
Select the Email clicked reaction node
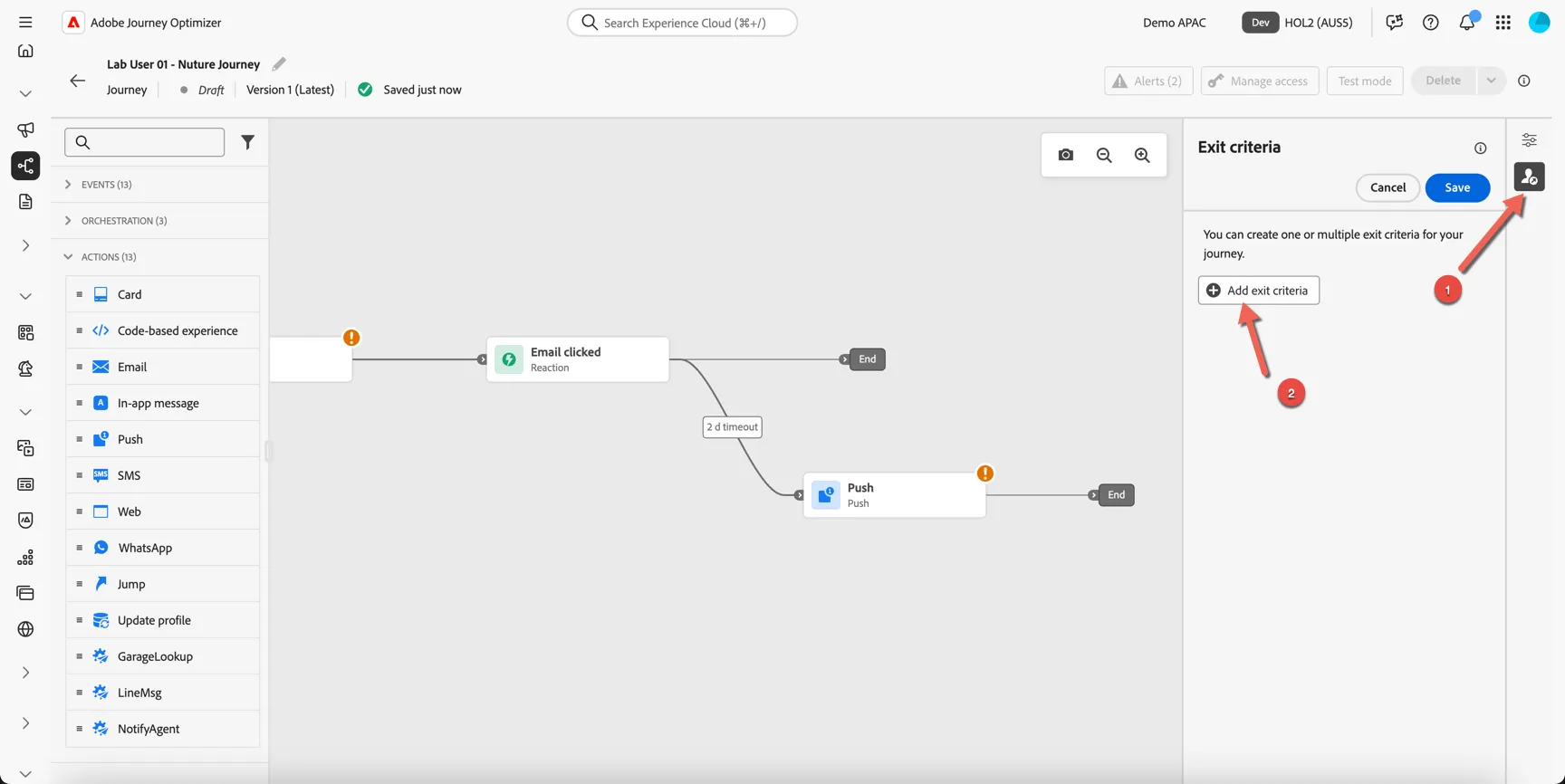click(x=578, y=359)
